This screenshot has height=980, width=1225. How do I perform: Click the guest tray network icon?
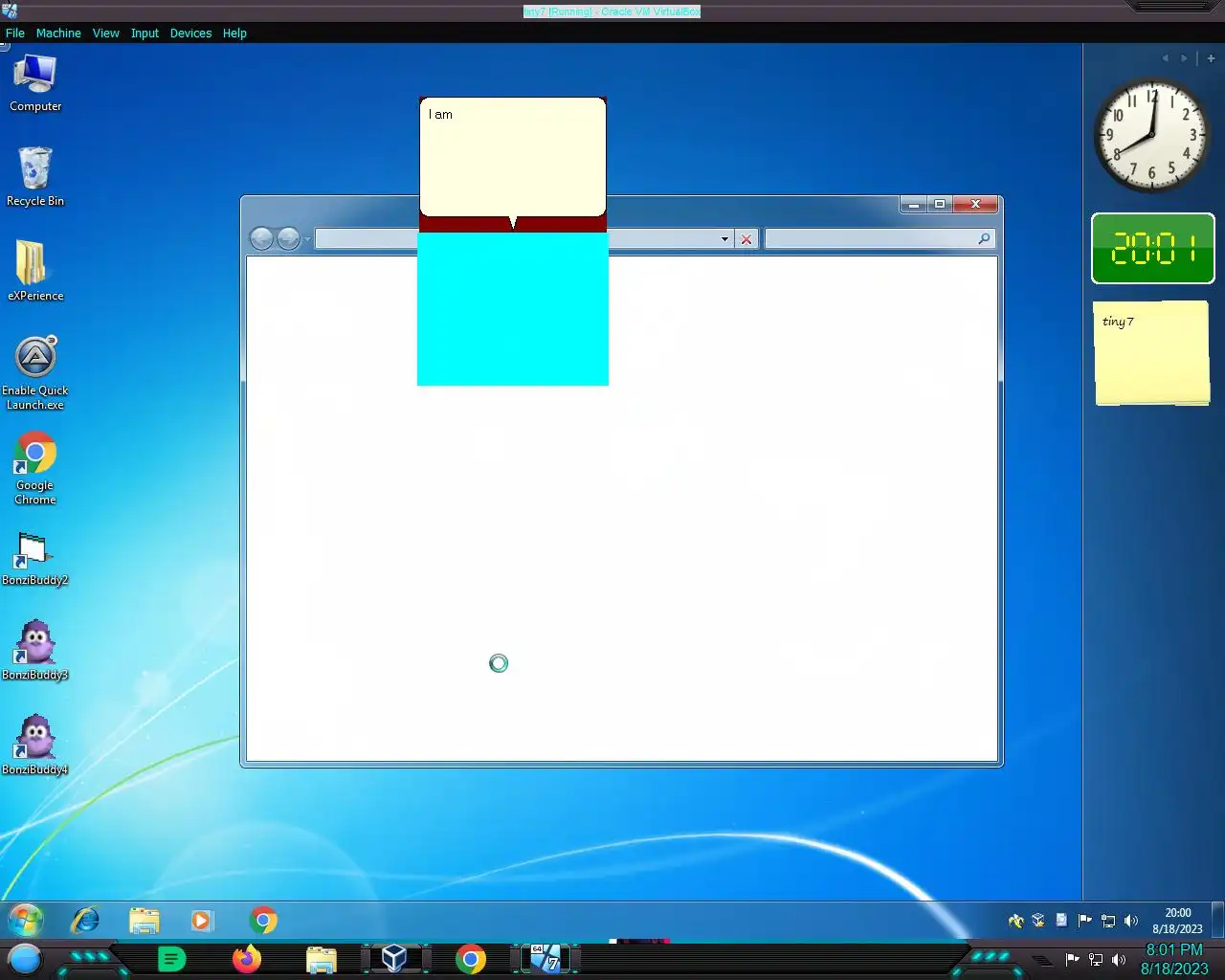pyautogui.click(x=1108, y=921)
